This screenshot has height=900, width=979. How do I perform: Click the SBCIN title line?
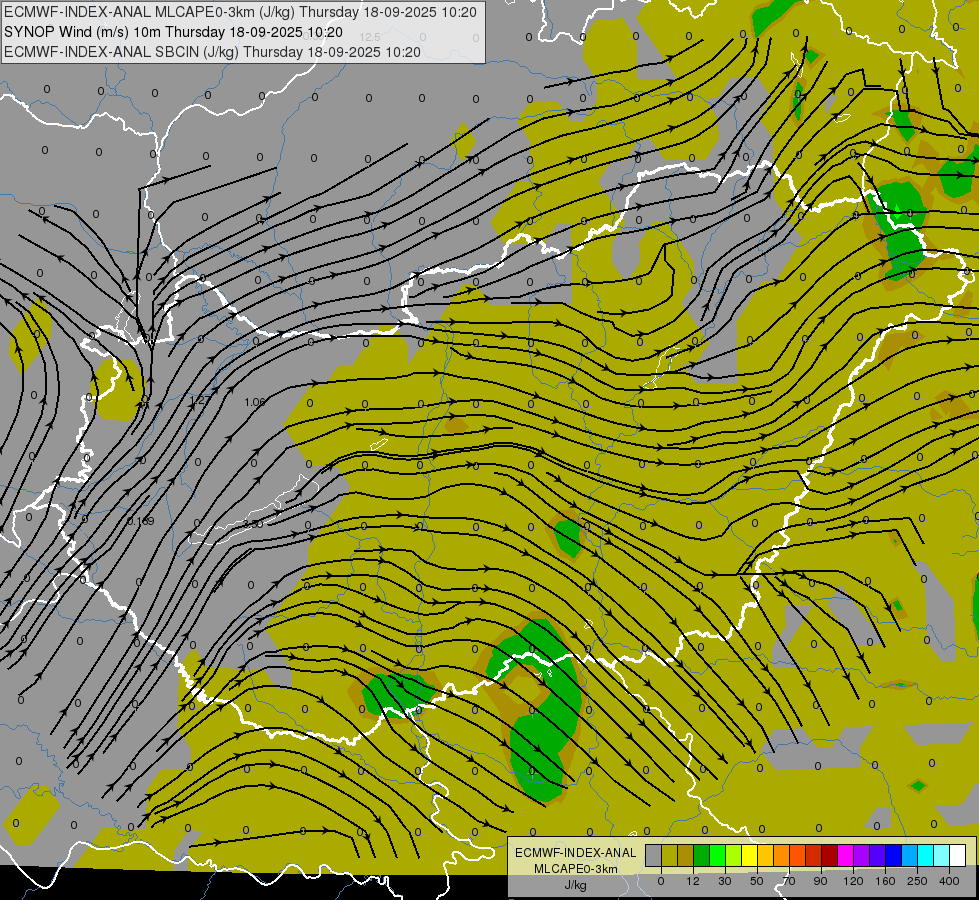tap(212, 52)
